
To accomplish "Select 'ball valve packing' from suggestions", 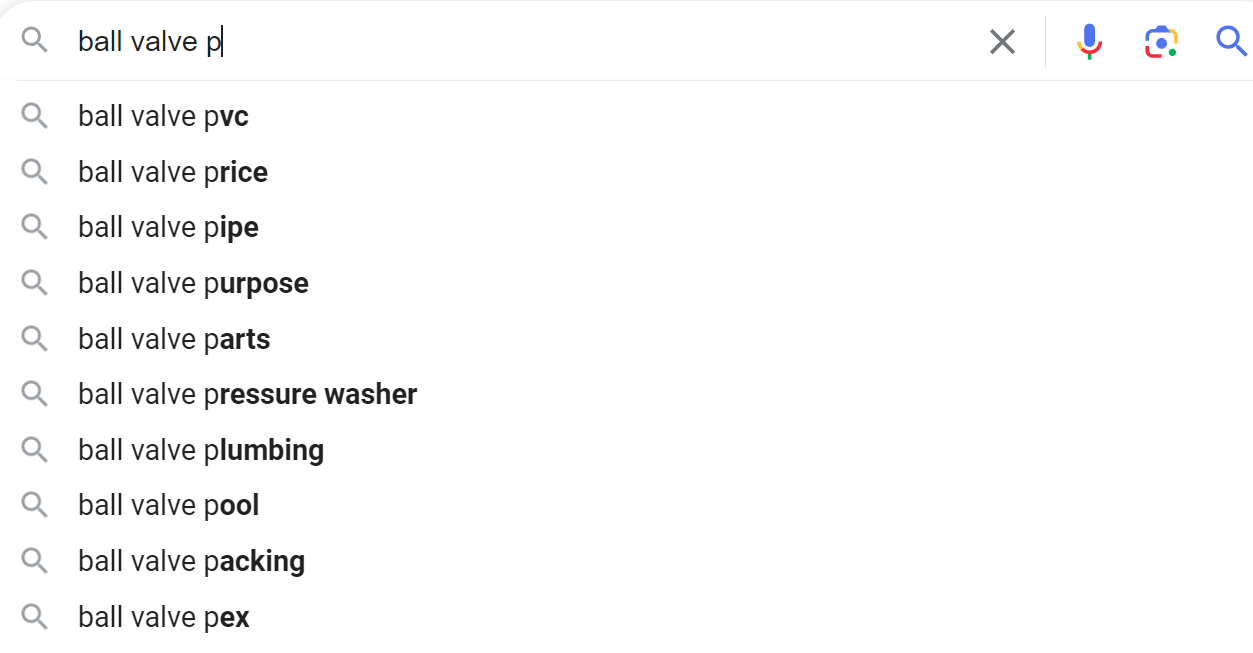I will click(191, 562).
